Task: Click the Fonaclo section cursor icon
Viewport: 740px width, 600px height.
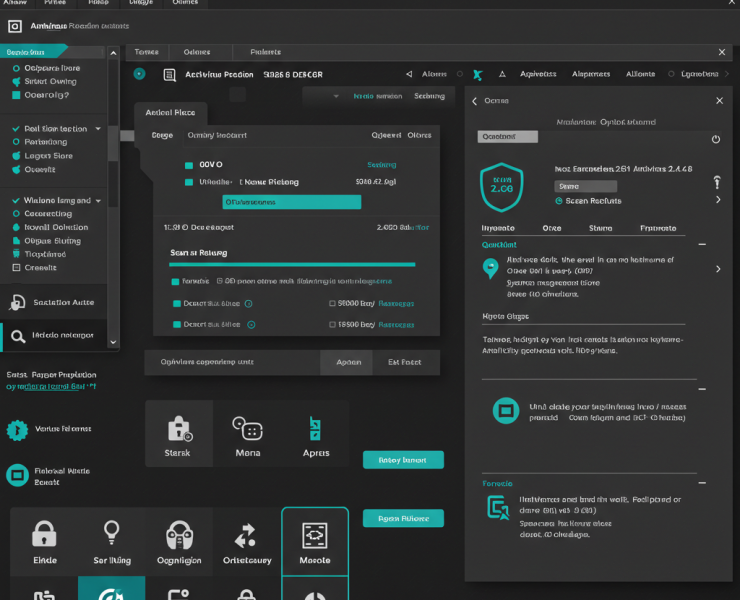Action: coord(498,507)
